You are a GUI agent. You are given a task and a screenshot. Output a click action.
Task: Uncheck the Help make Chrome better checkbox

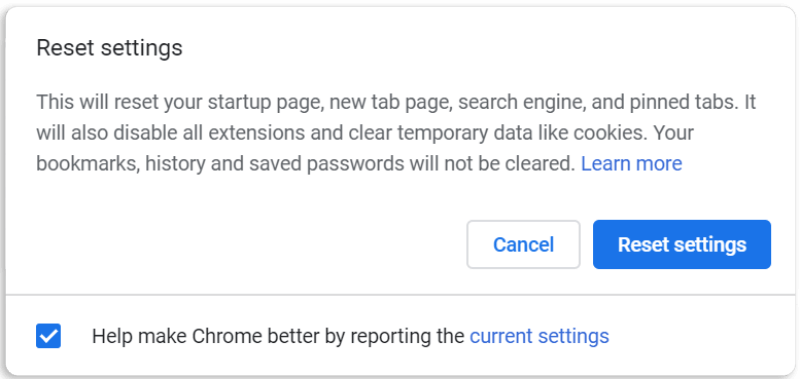click(48, 336)
